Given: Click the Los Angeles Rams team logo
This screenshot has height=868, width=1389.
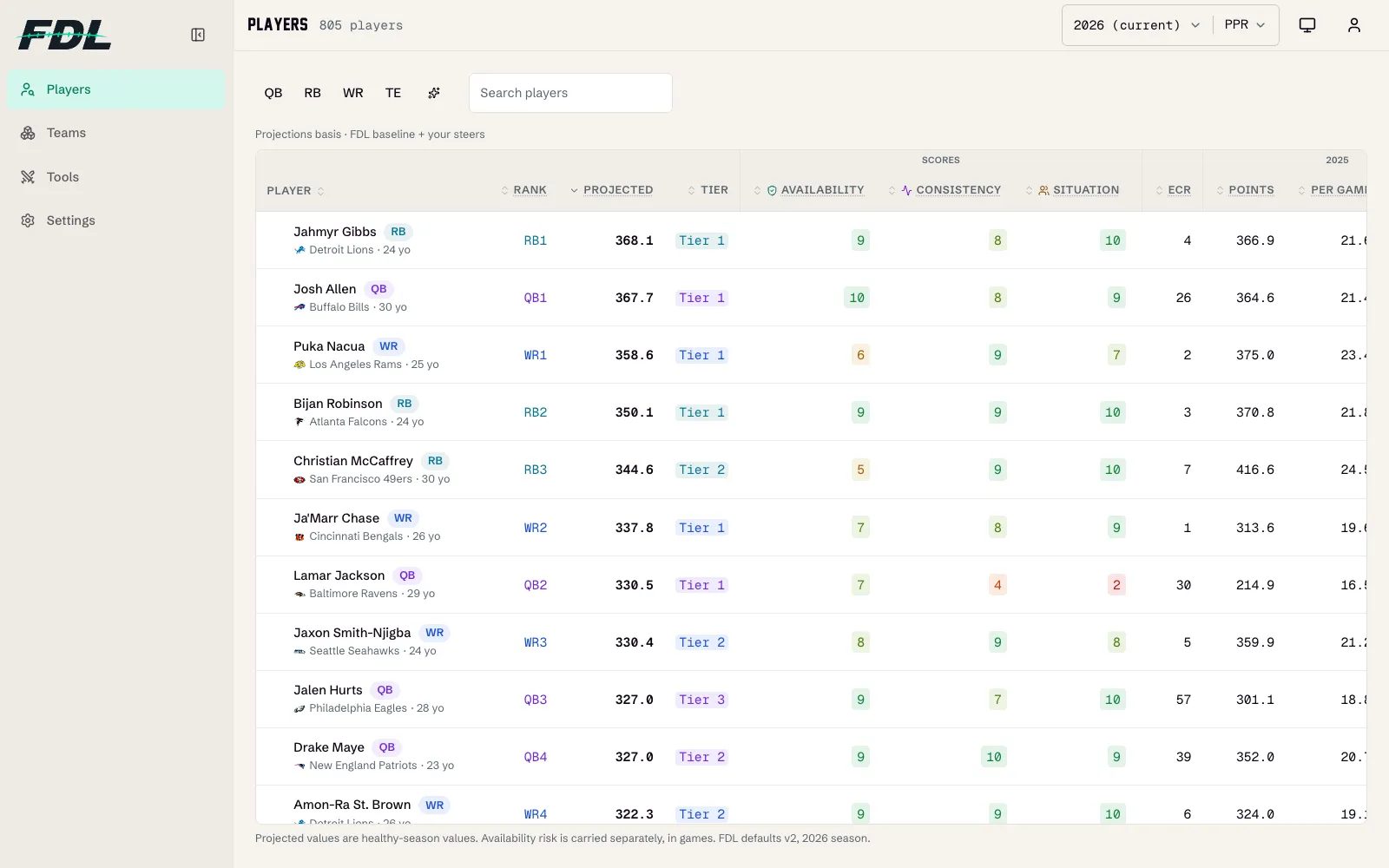Looking at the screenshot, I should coord(300,365).
